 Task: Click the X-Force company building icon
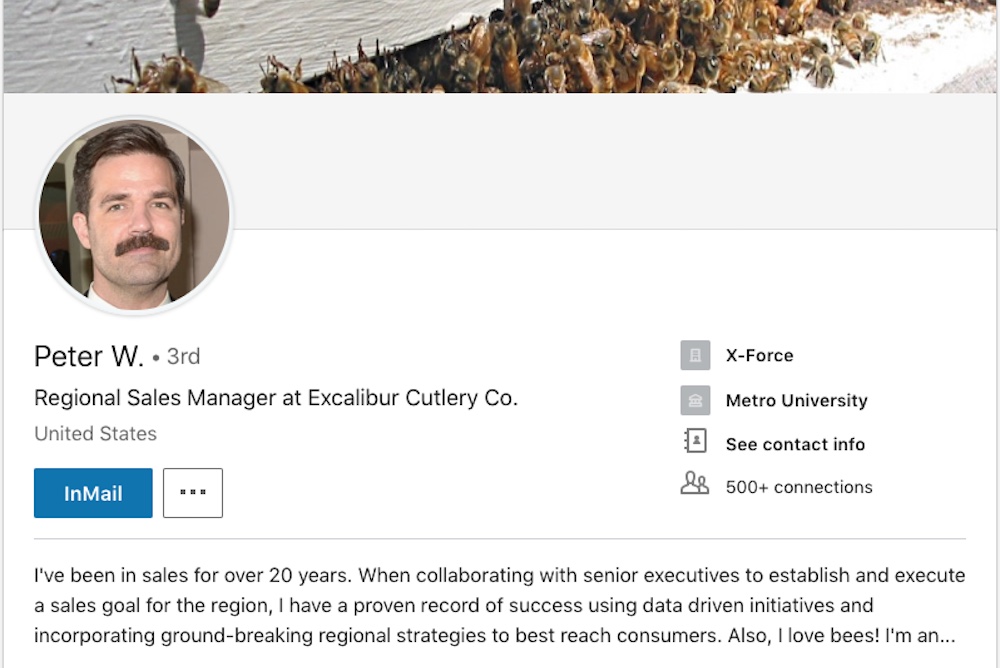695,355
